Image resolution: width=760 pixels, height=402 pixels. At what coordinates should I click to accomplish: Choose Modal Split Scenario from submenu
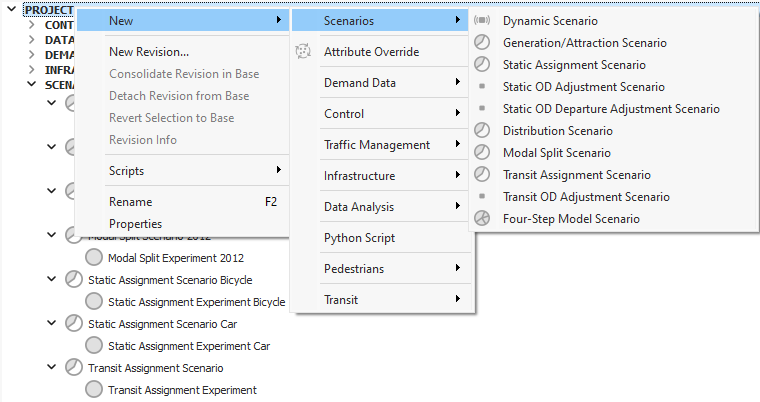click(557, 153)
